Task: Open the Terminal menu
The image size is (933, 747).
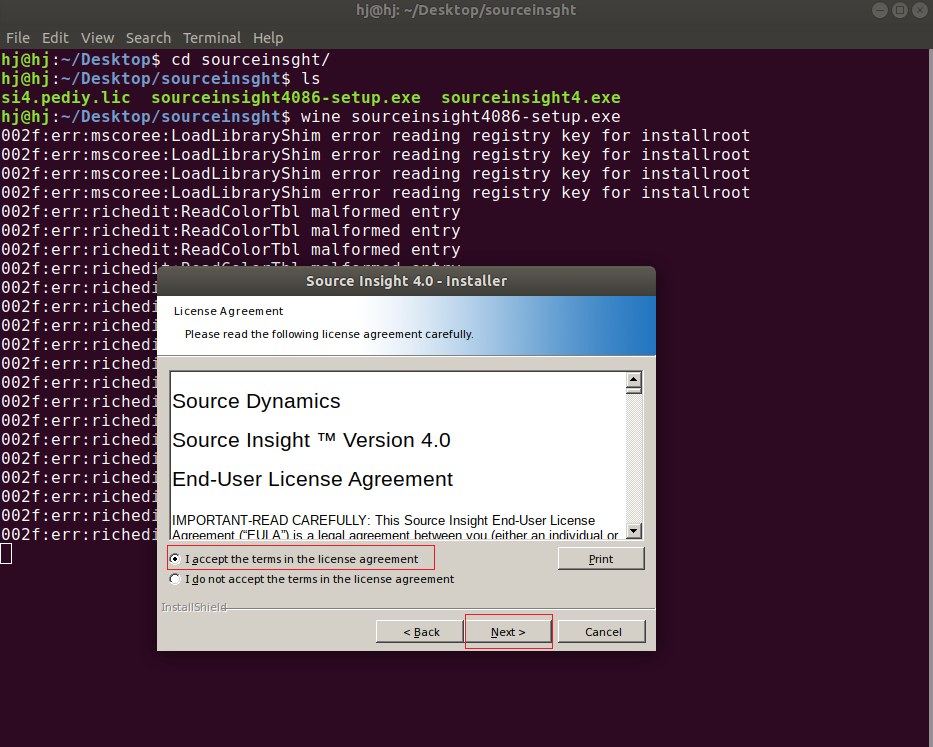Action: pos(211,37)
